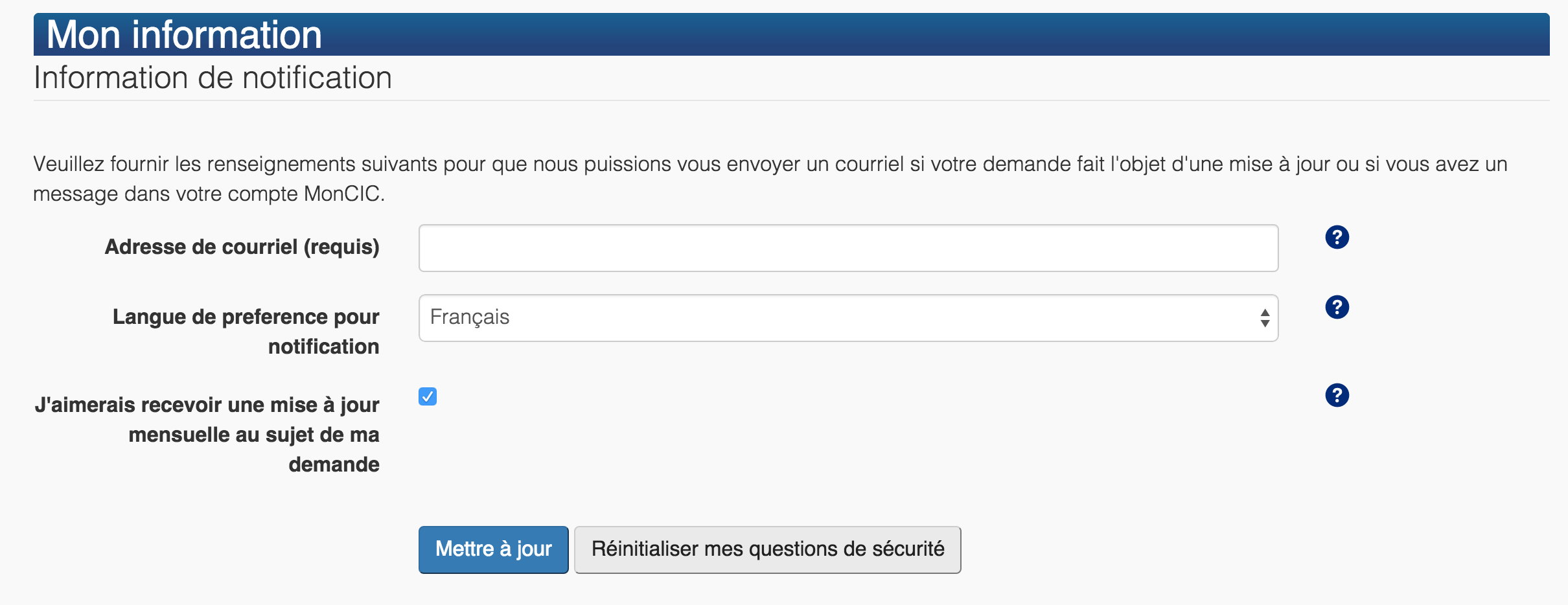View help icon beside monthly update checkbox
This screenshot has height=605, width=1568.
[1337, 395]
